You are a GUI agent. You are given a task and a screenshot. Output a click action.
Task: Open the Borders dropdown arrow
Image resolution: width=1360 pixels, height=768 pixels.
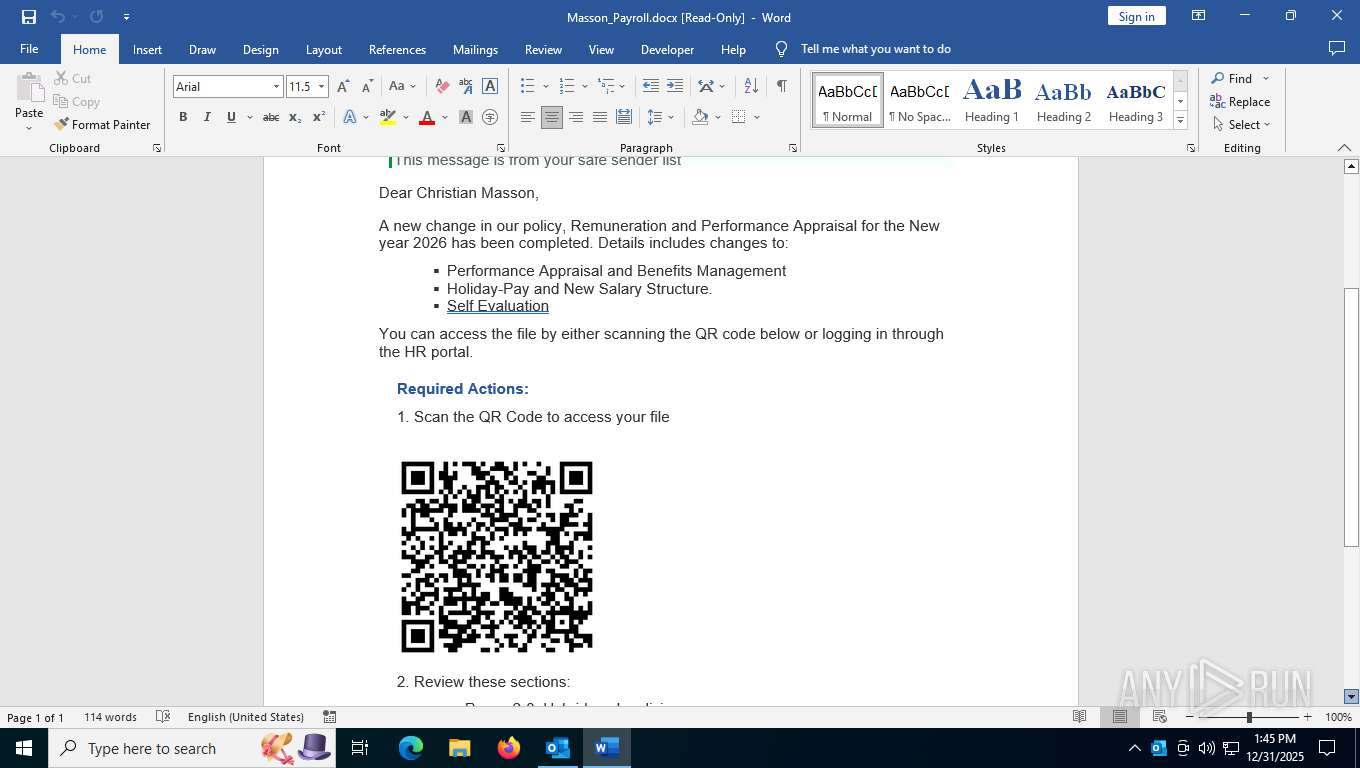757,117
